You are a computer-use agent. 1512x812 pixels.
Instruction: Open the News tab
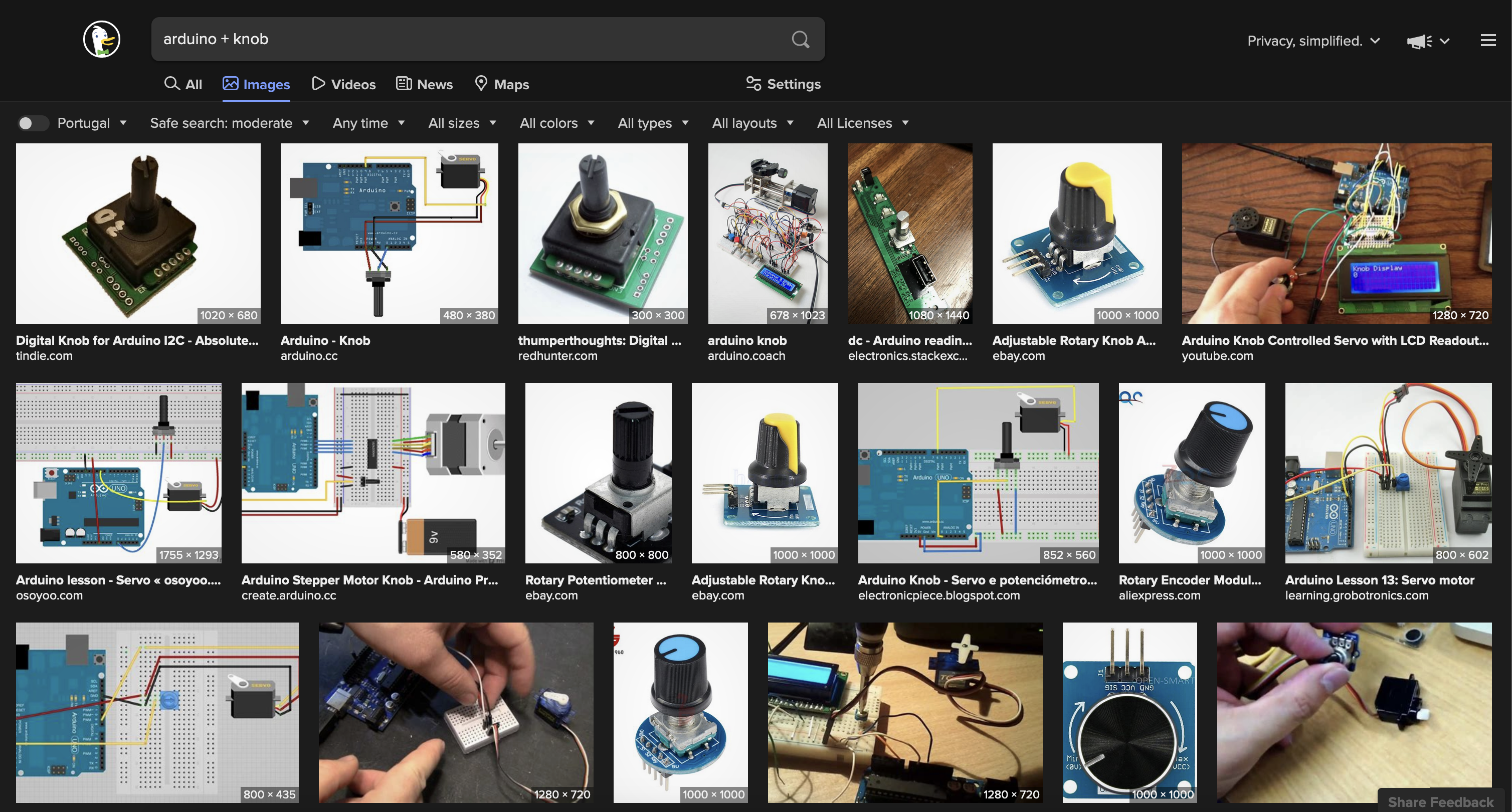pos(424,84)
